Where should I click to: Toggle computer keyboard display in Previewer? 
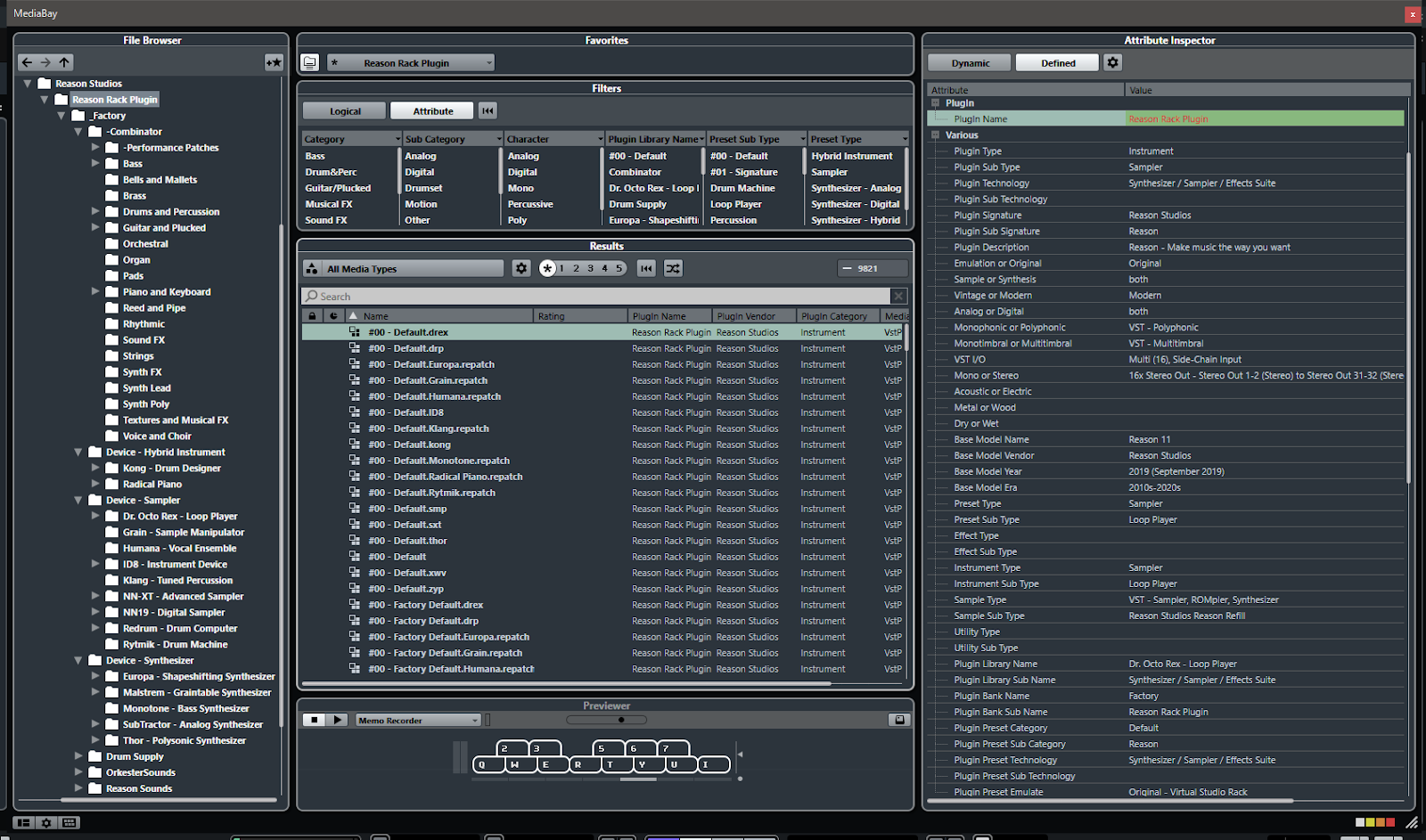pyautogui.click(x=899, y=720)
